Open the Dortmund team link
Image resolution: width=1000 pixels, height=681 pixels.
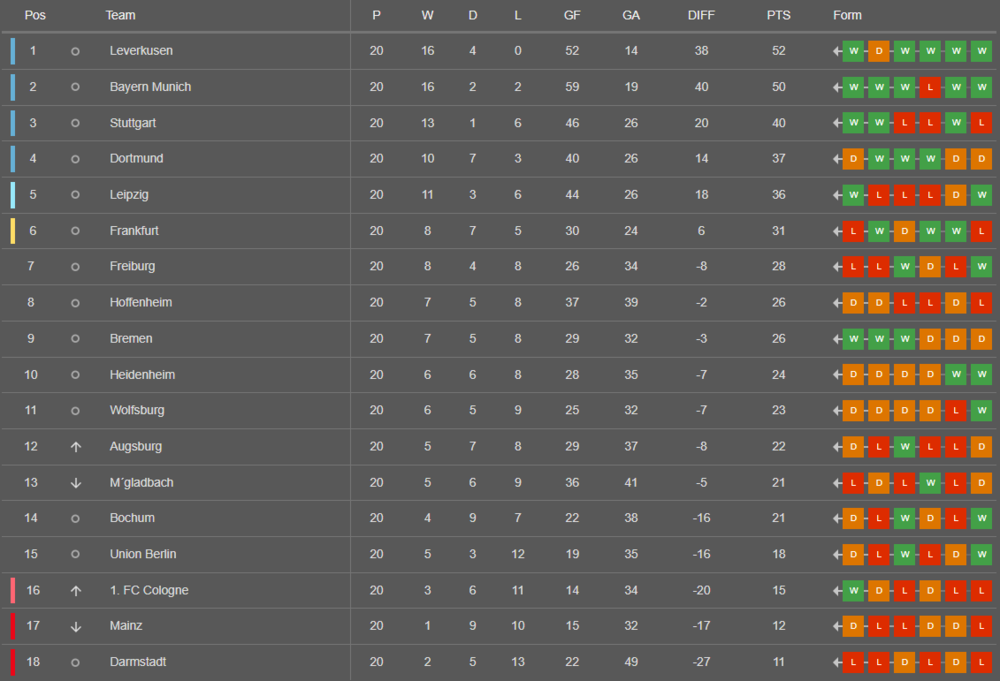(136, 159)
